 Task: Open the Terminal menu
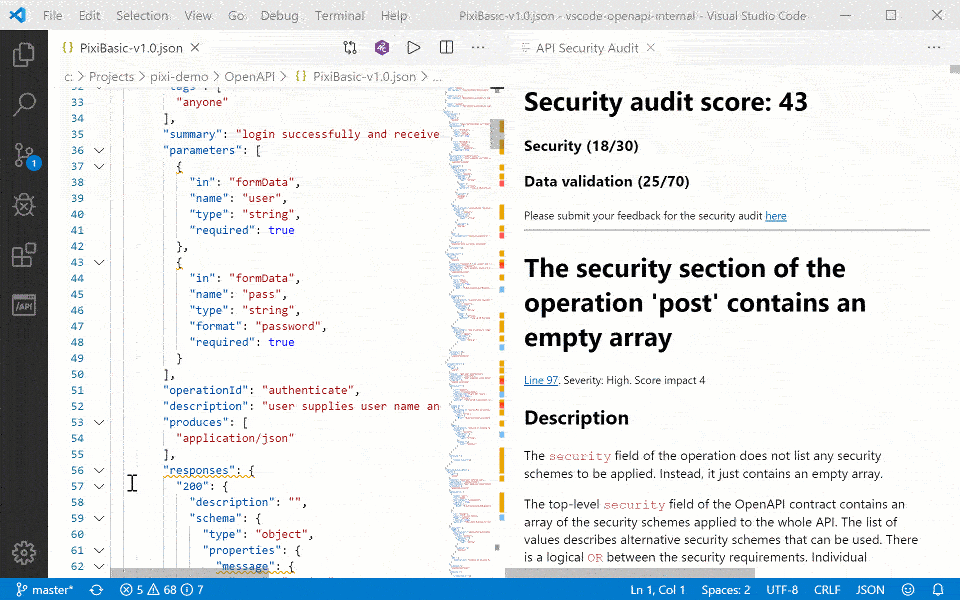click(340, 15)
